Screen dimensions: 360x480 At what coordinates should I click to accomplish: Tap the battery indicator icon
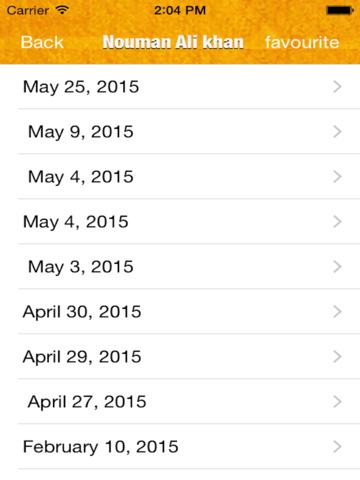pyautogui.click(x=340, y=10)
